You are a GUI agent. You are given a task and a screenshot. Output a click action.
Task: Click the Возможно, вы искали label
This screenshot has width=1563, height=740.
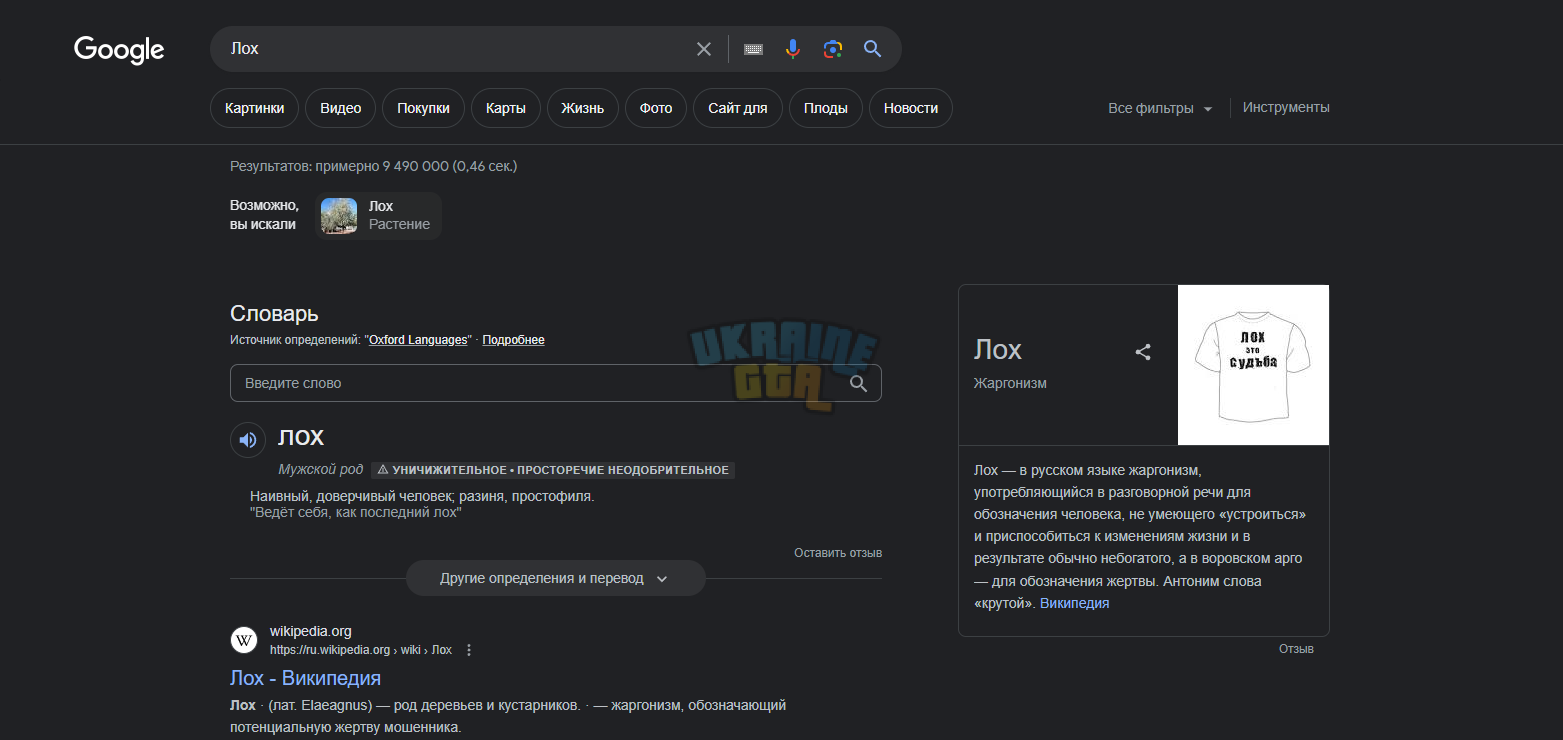(264, 215)
